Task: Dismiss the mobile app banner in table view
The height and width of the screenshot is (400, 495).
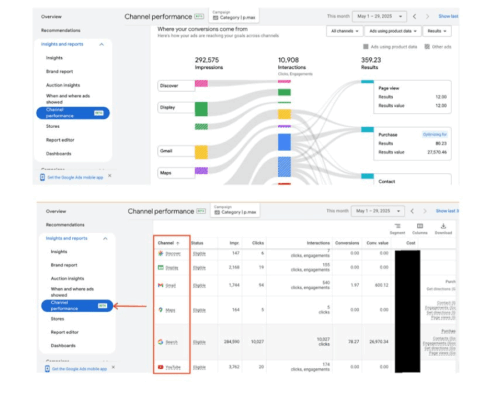Action: point(113,367)
